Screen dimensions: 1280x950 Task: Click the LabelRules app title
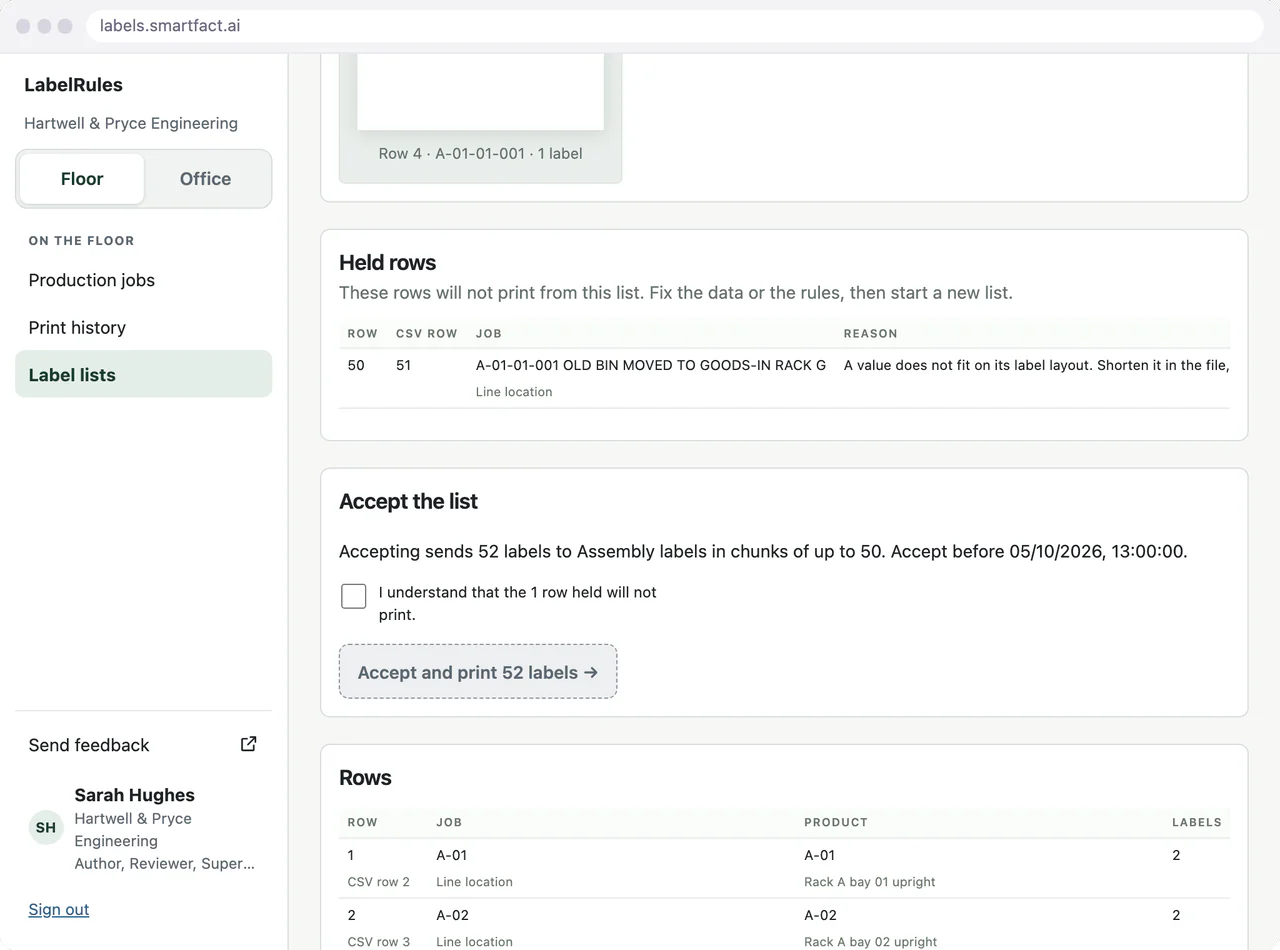[74, 85]
